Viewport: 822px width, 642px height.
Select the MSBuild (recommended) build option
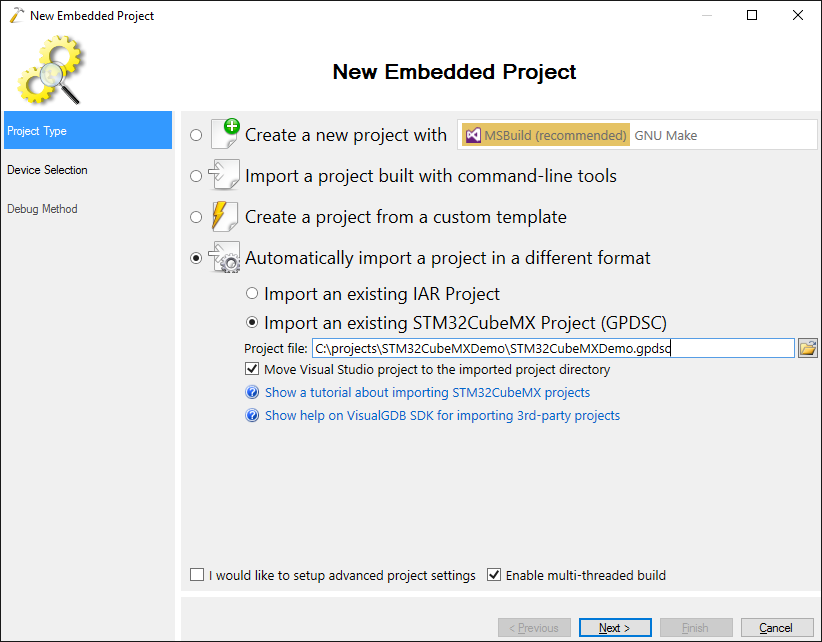pyautogui.click(x=545, y=135)
